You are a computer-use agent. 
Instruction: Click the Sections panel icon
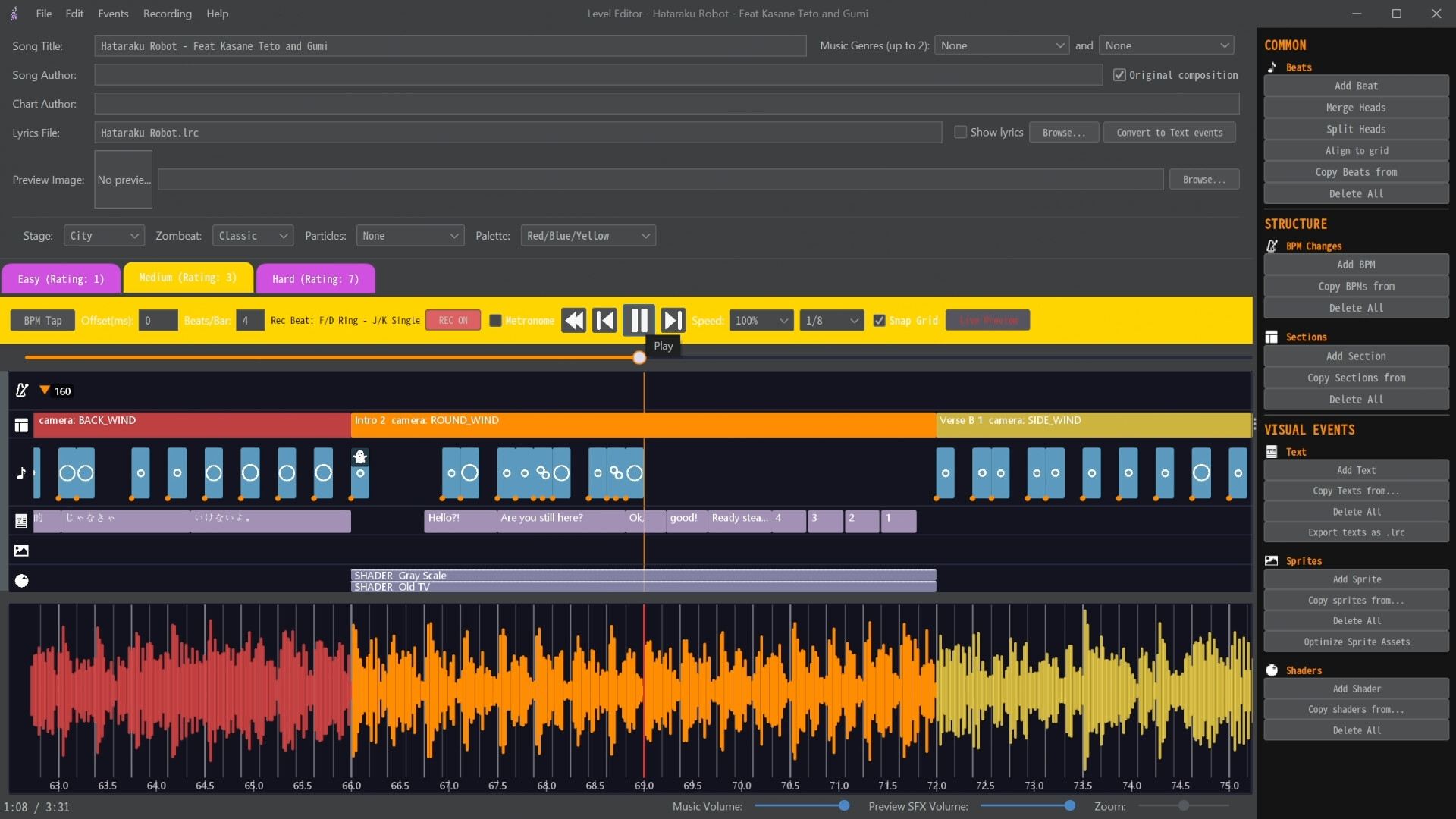(1272, 337)
